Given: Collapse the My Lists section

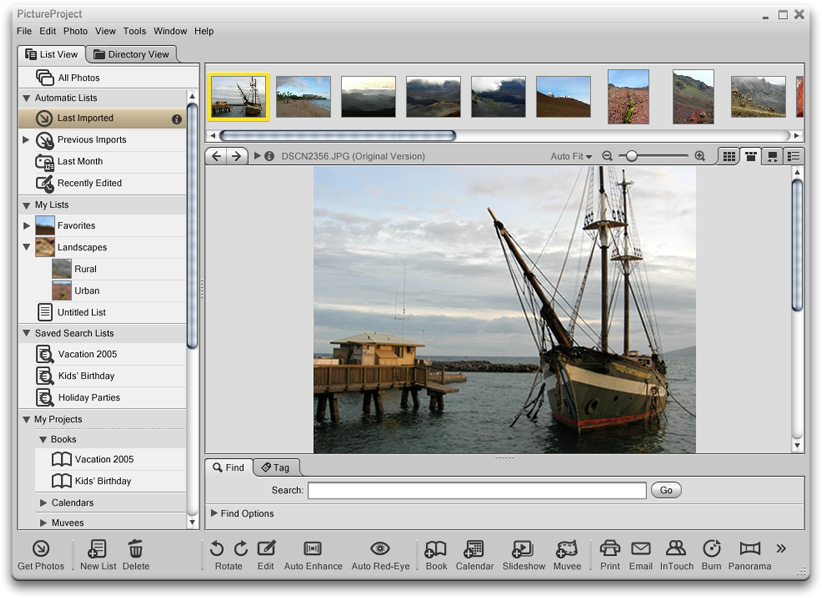Looking at the screenshot, I should (x=26, y=205).
